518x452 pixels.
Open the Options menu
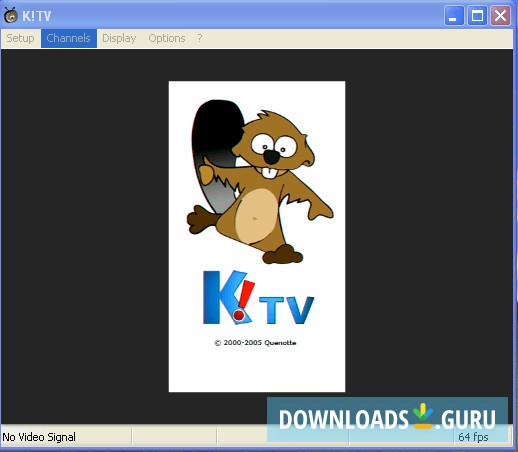point(167,38)
